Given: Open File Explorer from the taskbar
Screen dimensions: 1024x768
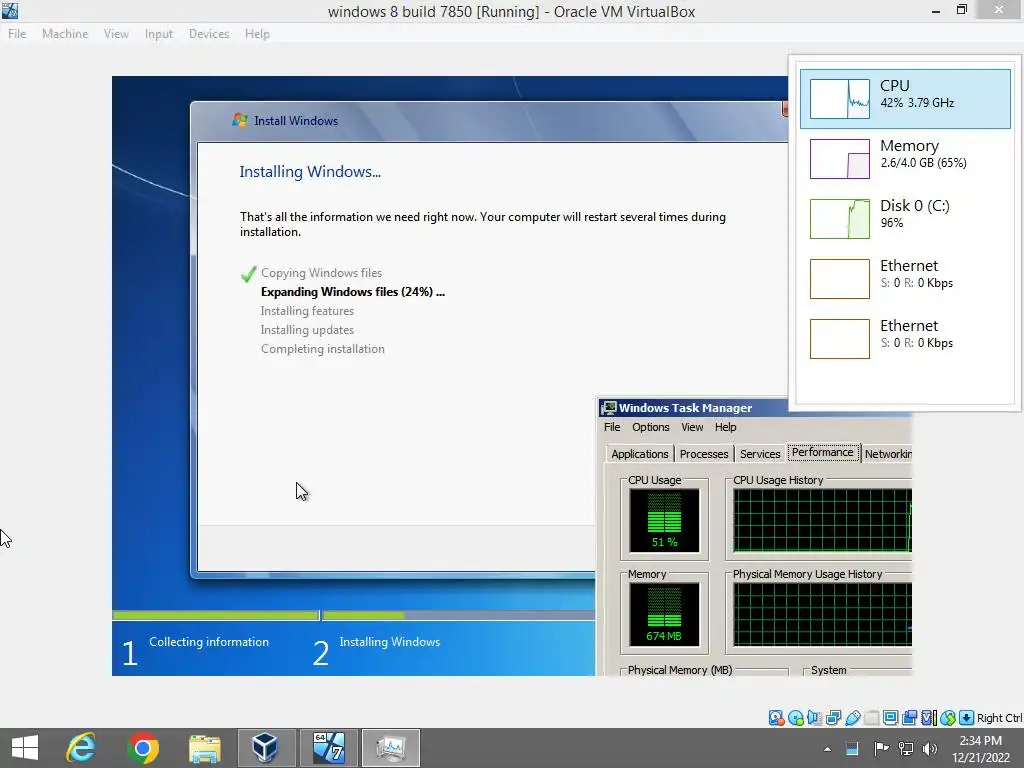Looking at the screenshot, I should point(204,748).
